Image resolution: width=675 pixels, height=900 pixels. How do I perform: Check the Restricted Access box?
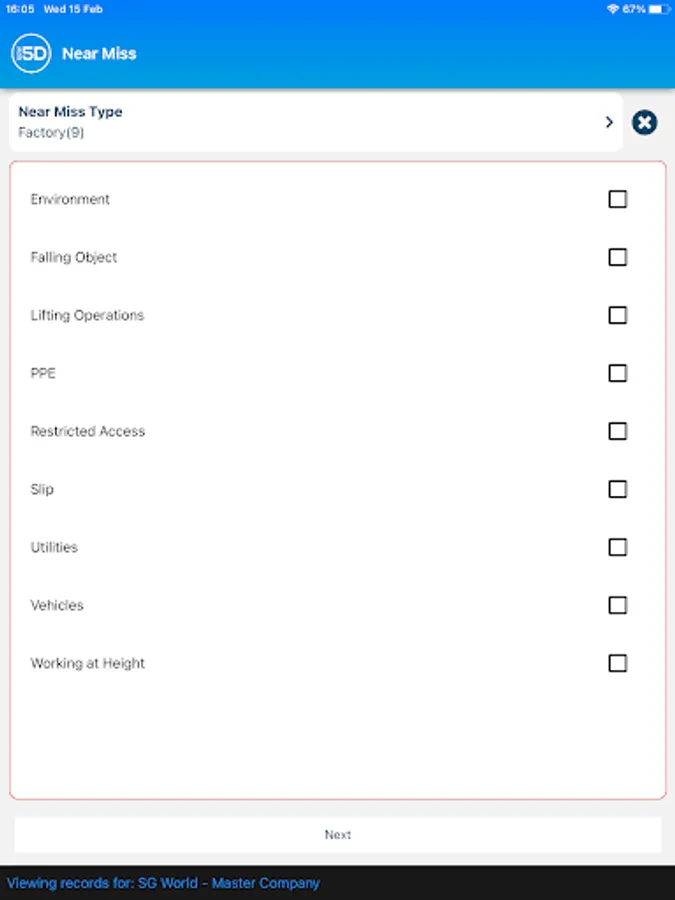click(x=618, y=431)
